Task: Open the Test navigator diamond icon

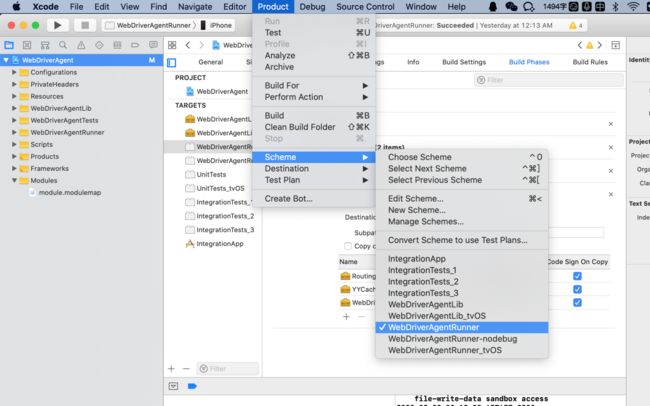Action: pyautogui.click(x=99, y=45)
